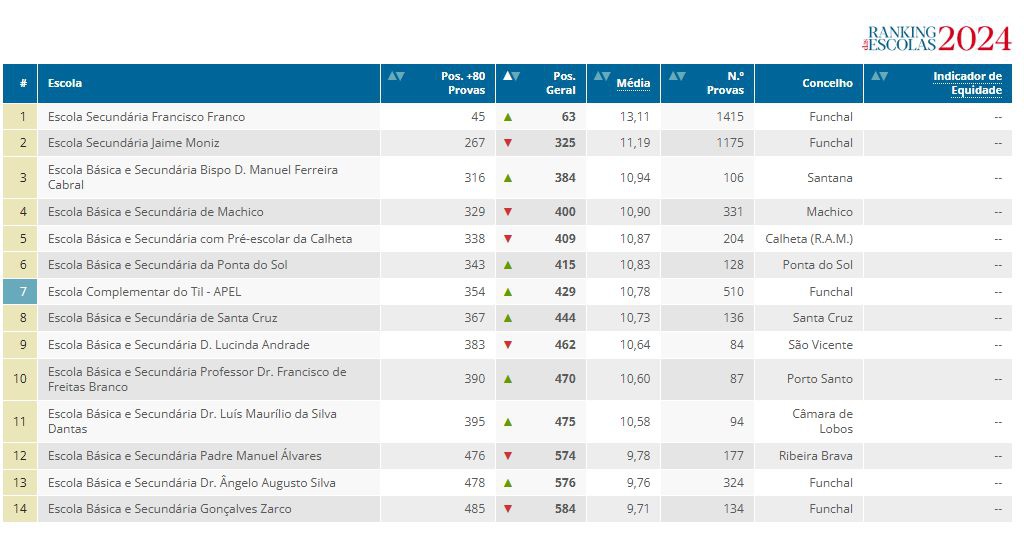Click the Média column header label
1024x549 pixels.
633,83
